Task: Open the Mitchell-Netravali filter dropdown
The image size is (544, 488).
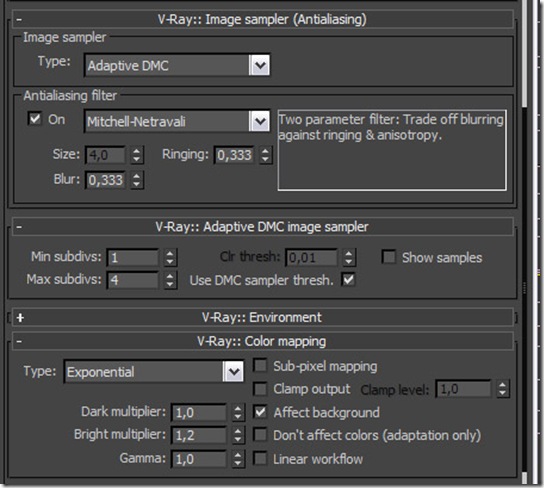Action: [177, 121]
